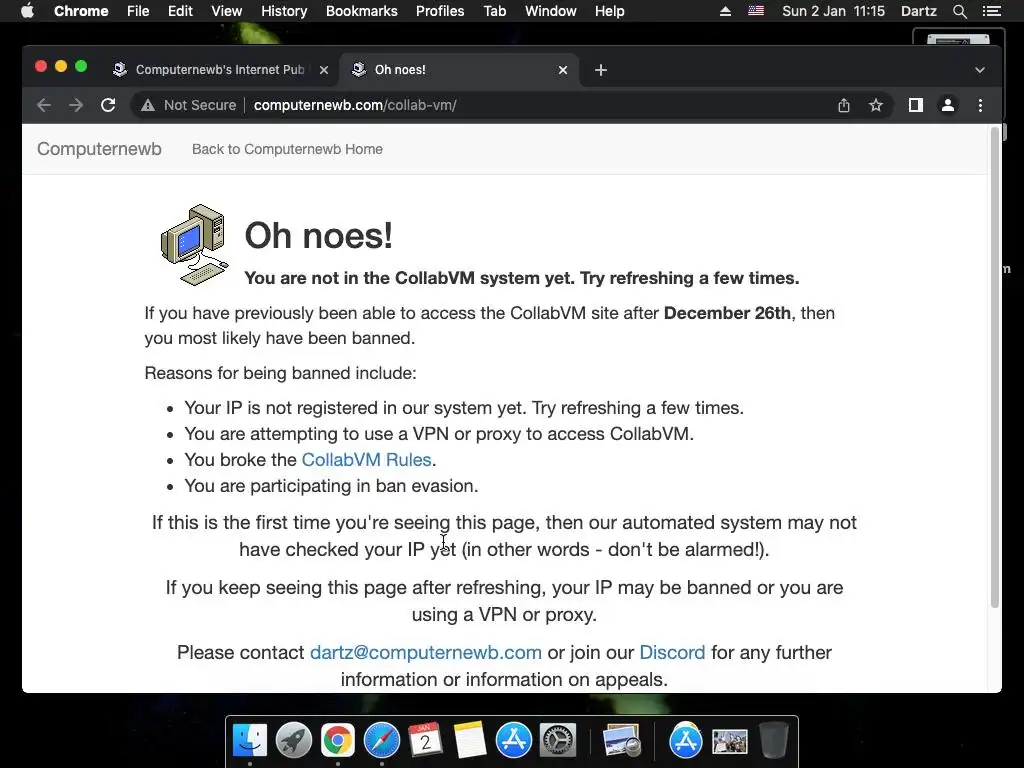Expand the tab search chevron
Screen dimensions: 1024x768
[980, 70]
